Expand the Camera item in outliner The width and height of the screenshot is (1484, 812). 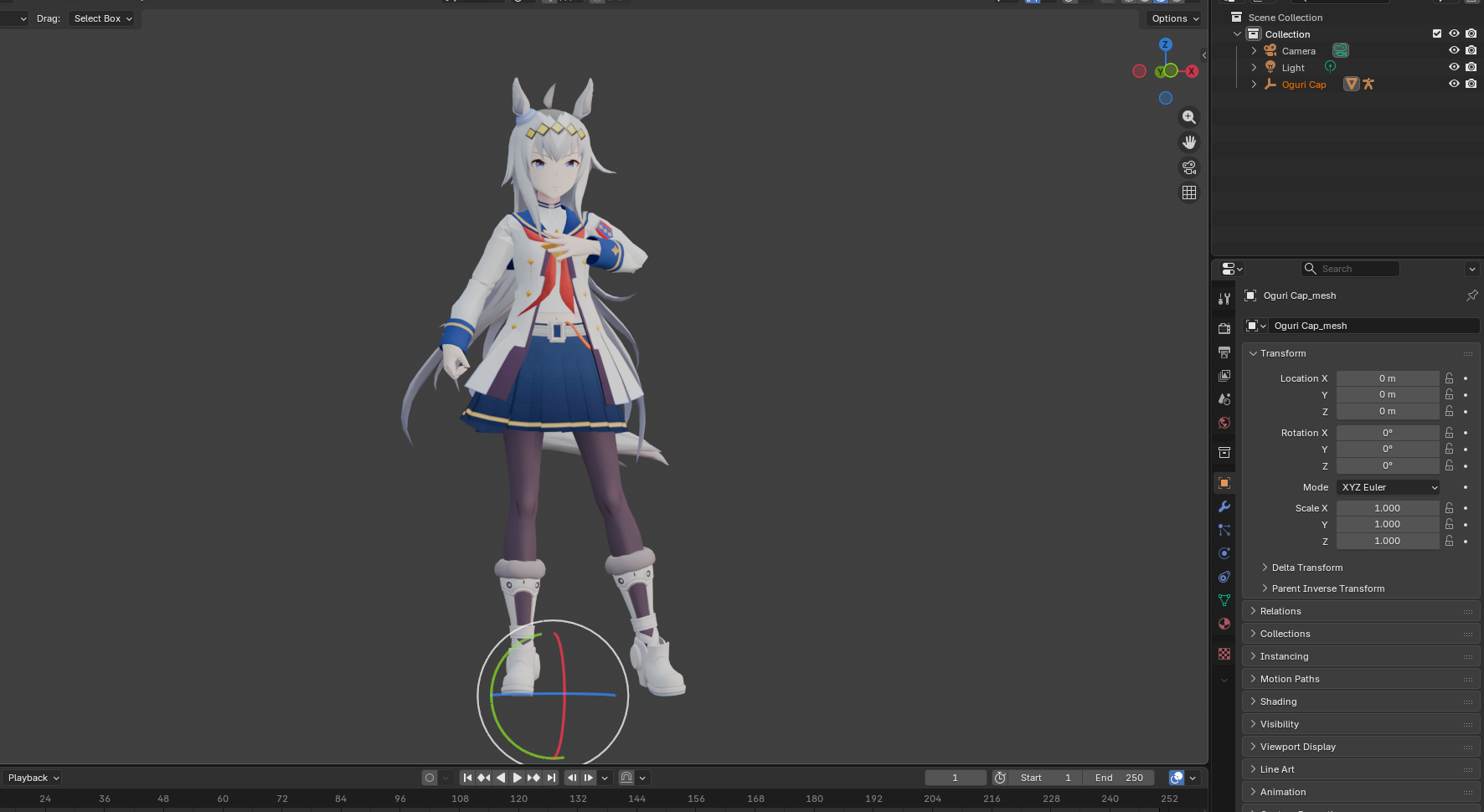tap(1254, 51)
